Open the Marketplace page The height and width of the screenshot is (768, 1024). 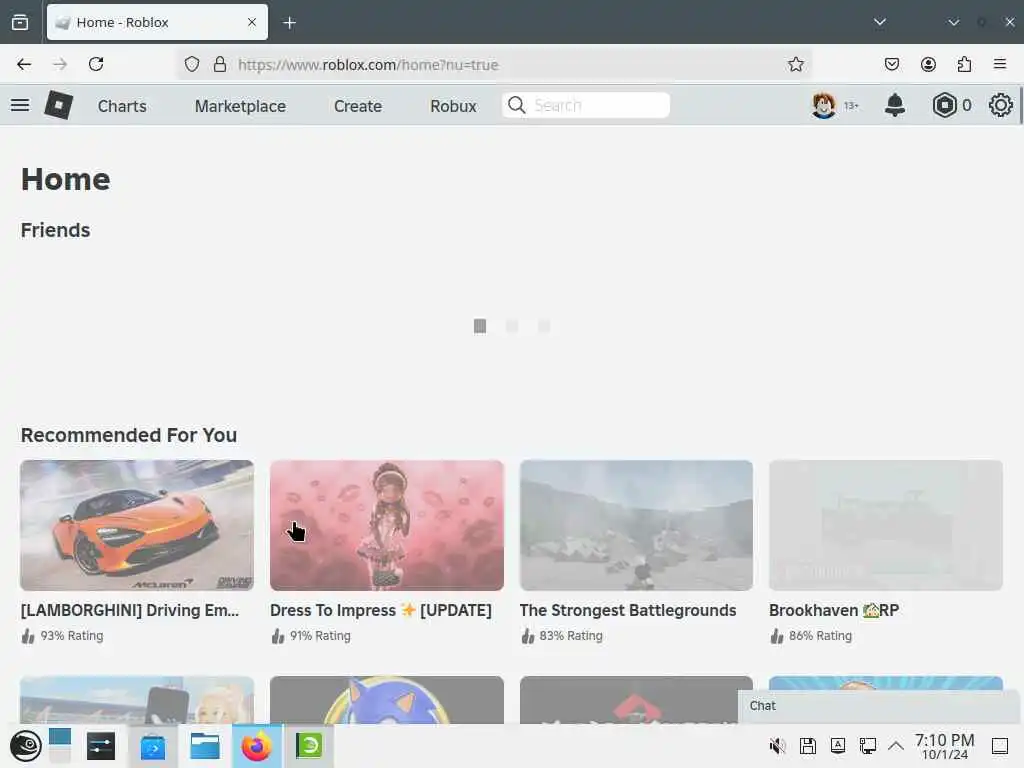(x=240, y=106)
